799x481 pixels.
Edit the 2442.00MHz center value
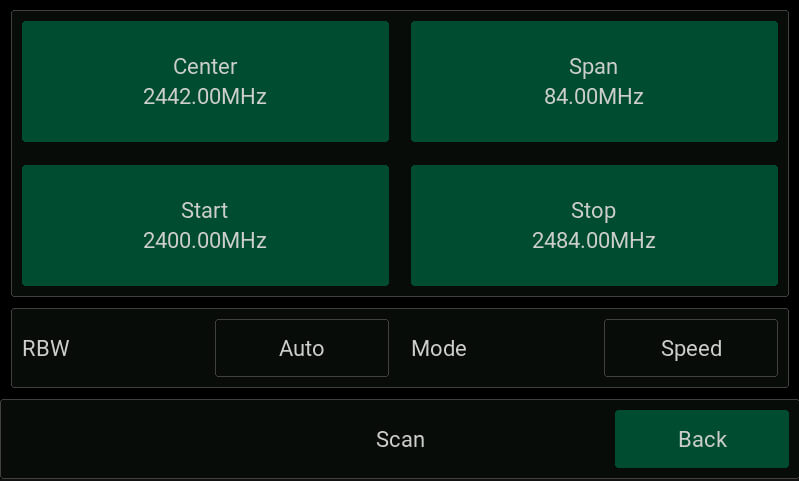pos(205,97)
